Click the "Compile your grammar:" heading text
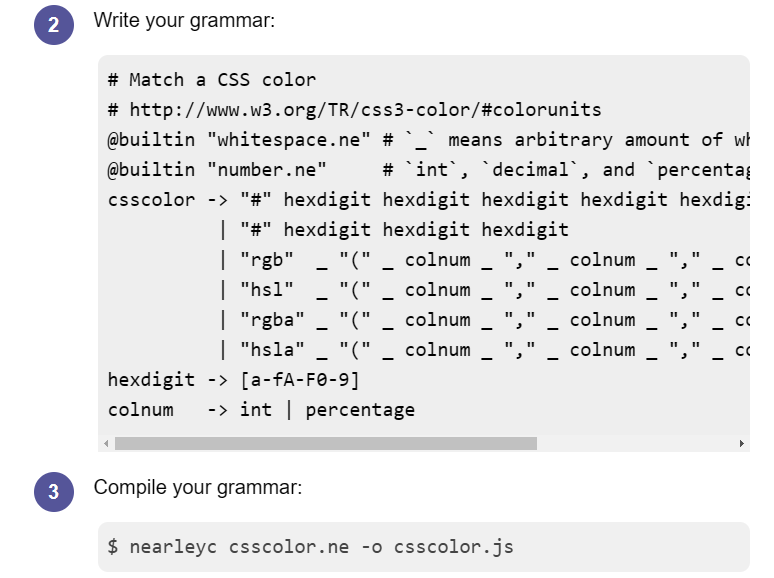The image size is (774, 578). (197, 487)
